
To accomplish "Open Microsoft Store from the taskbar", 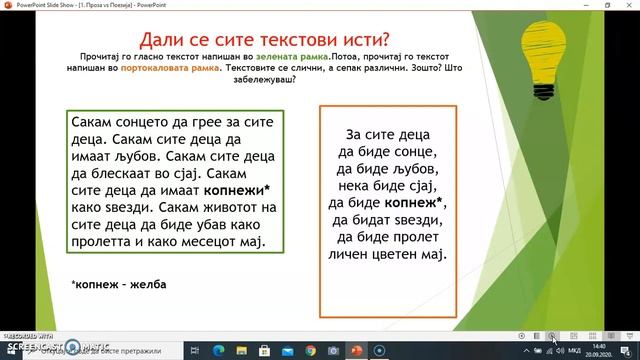I will coord(264,351).
